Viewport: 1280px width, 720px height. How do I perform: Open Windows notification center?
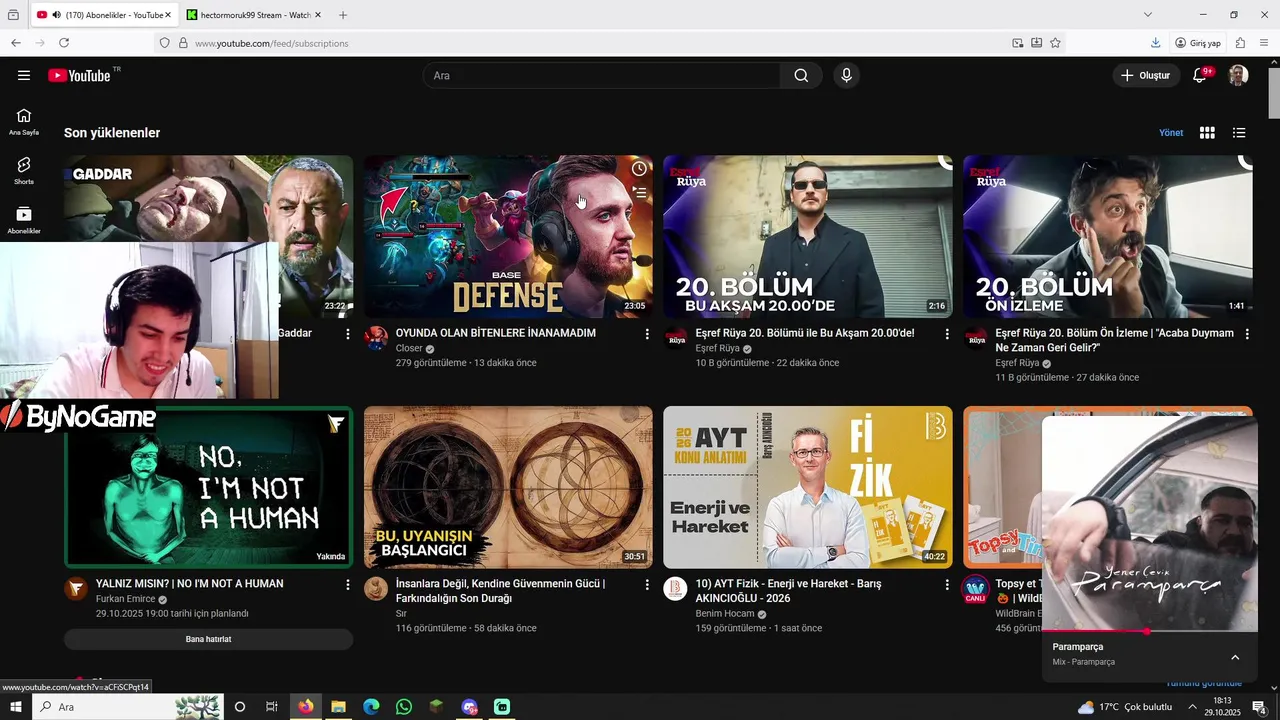1259,707
